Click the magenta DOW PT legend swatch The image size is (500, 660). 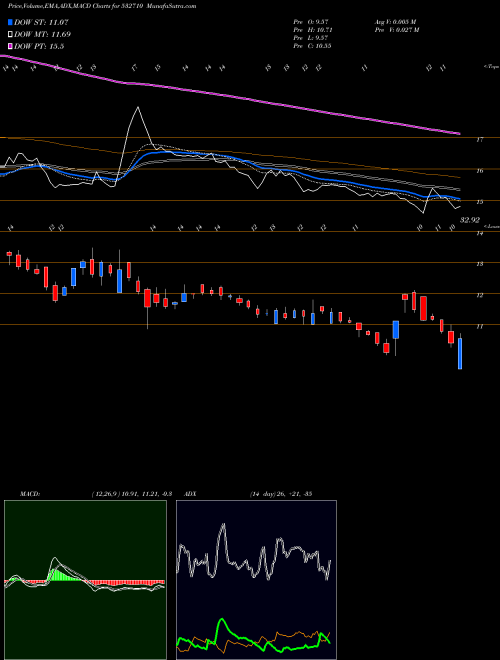[11, 46]
